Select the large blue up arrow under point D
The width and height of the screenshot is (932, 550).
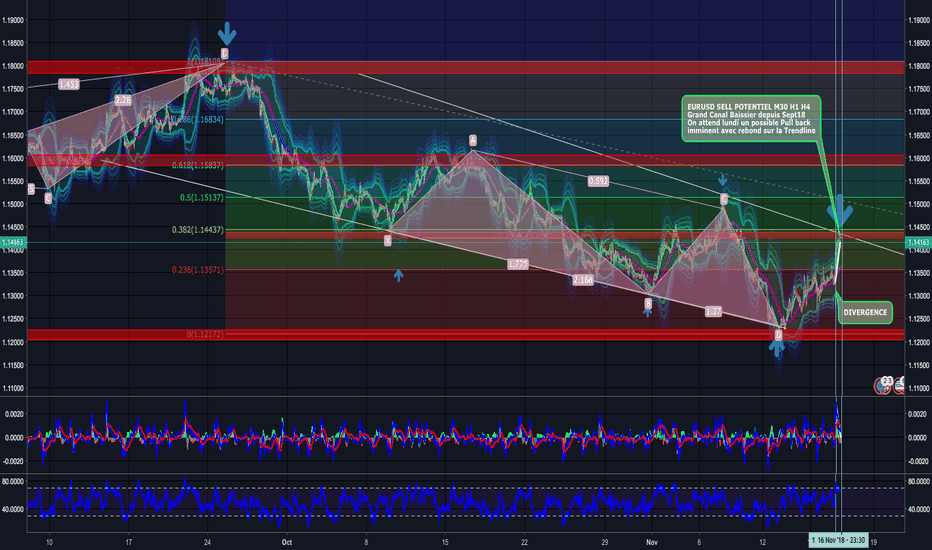777,349
